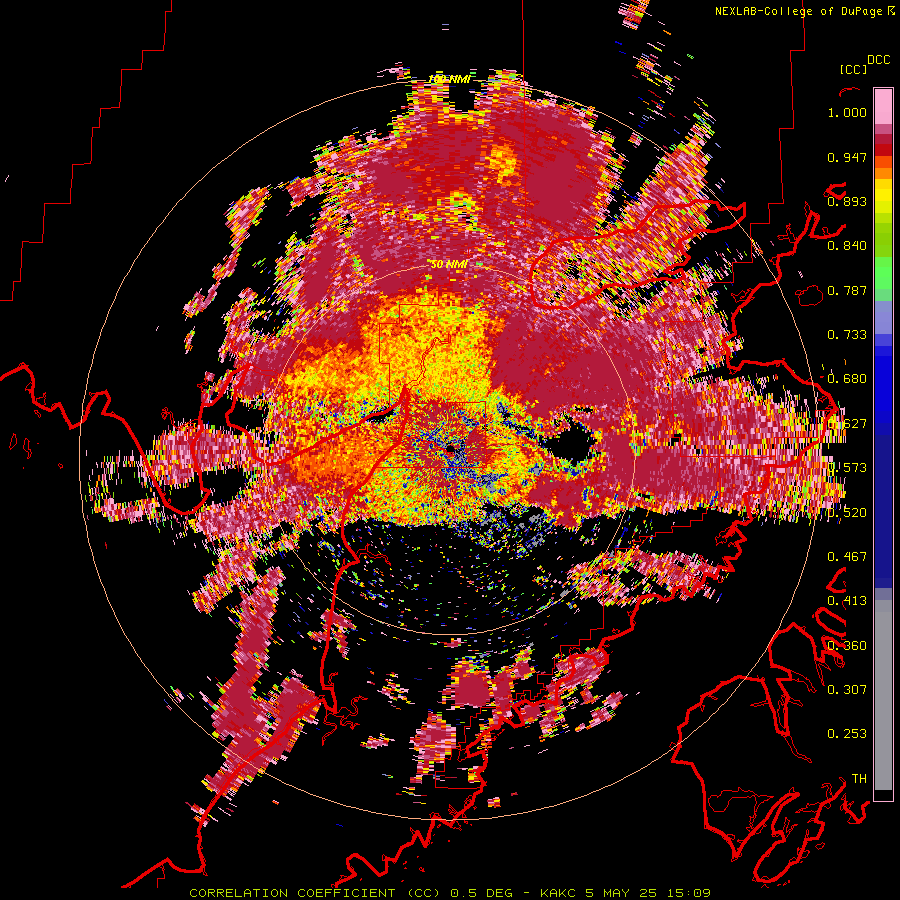Viewport: 900px width, 900px height.
Task: Select the 0.947 scale value
Action: [847, 157]
